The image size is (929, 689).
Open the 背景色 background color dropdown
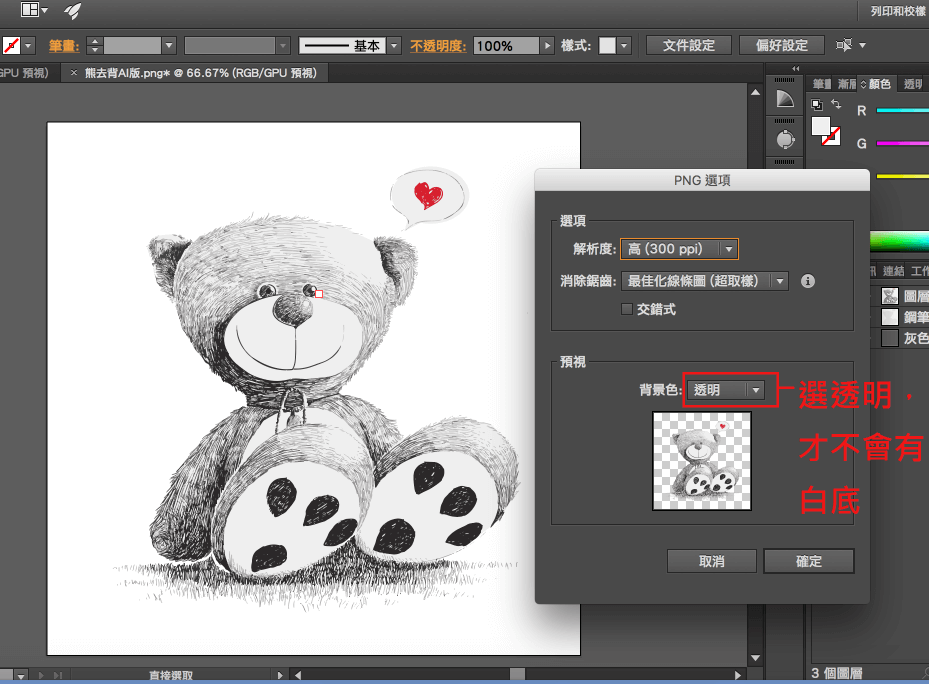click(x=724, y=390)
